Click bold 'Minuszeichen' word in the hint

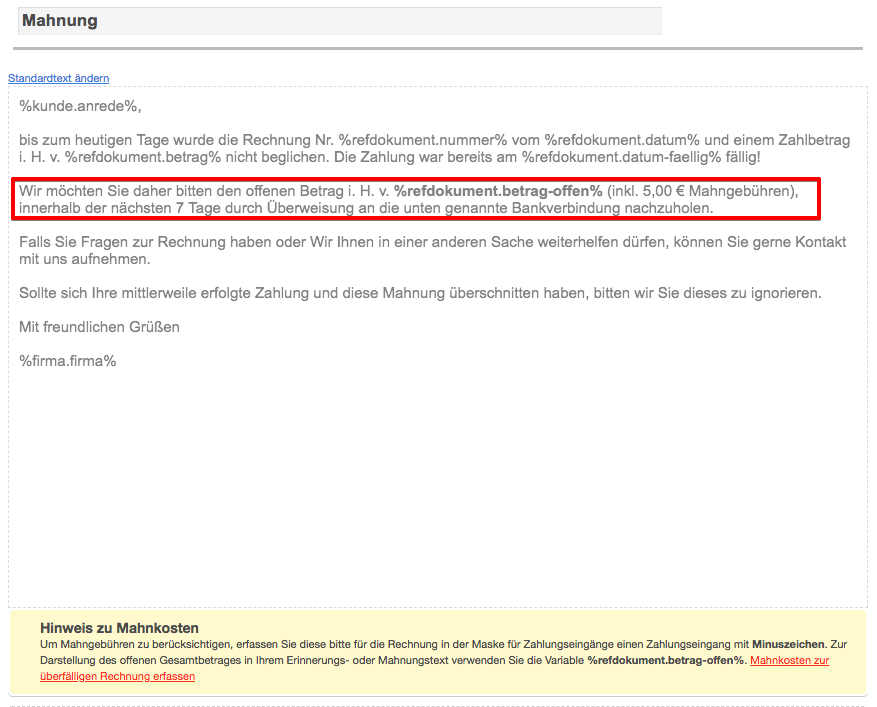point(789,644)
